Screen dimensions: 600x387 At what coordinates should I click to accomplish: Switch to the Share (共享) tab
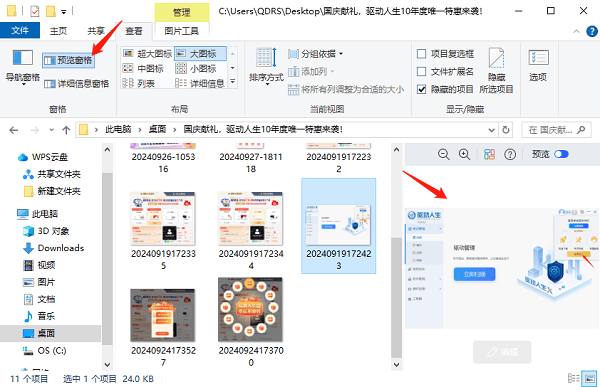(x=96, y=31)
